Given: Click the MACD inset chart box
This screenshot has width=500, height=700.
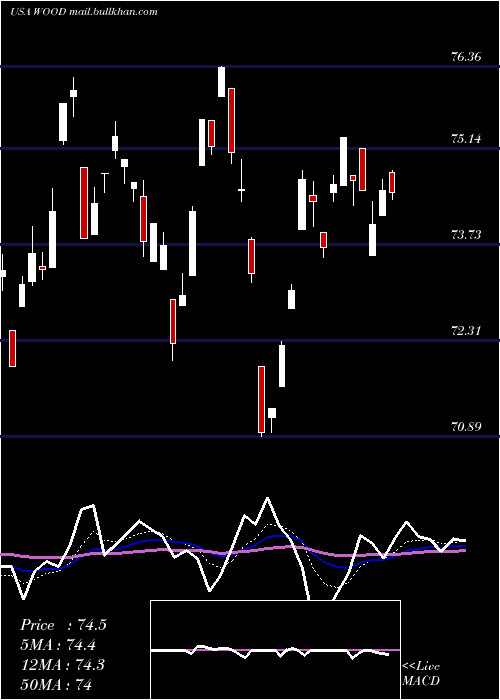Looking at the screenshot, I should point(275,650).
